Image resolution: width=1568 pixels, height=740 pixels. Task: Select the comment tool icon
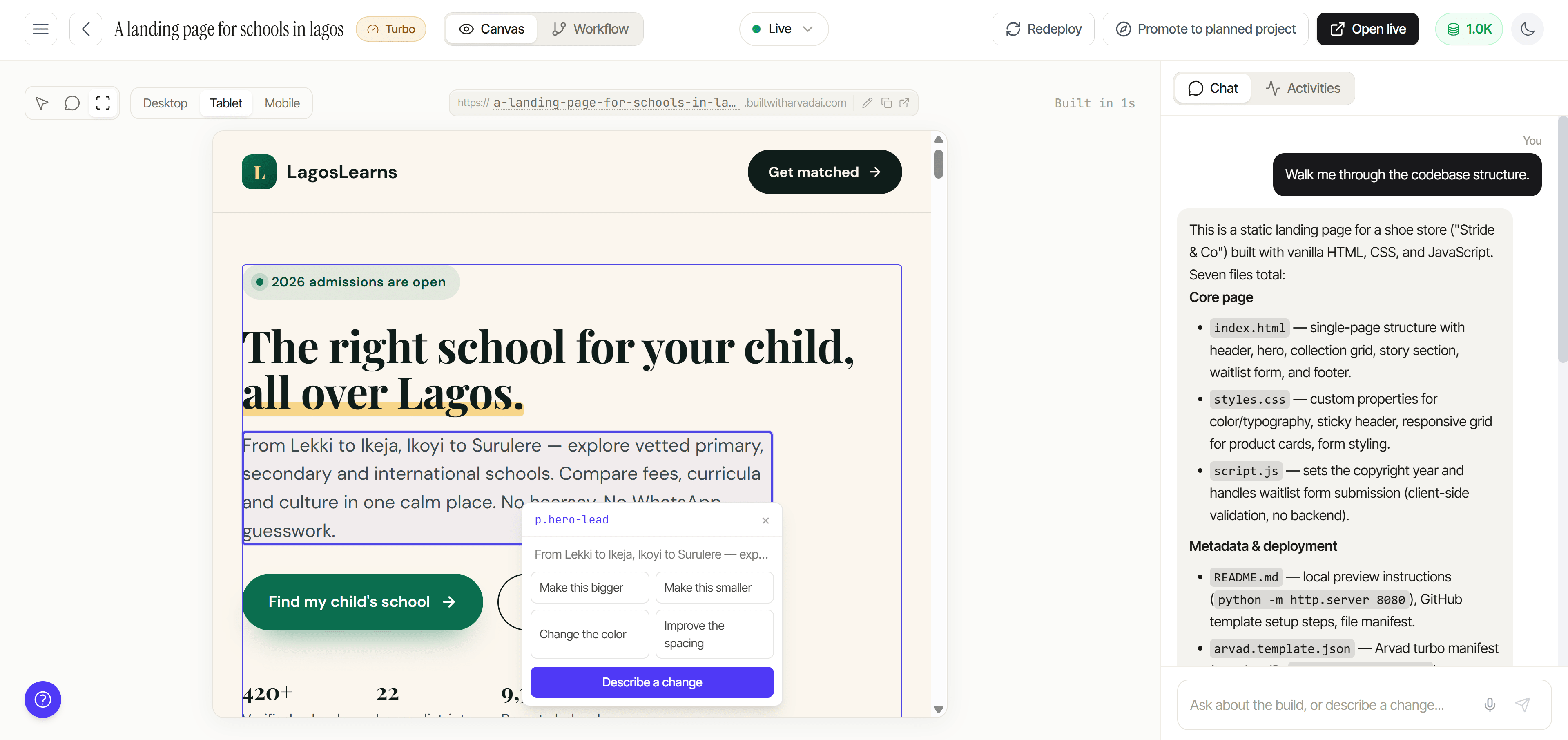(x=72, y=103)
